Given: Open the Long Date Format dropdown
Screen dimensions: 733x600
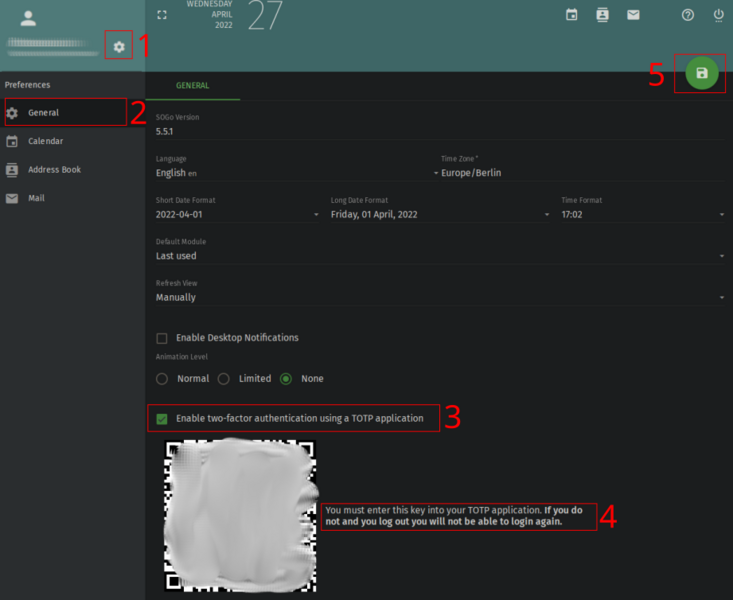Looking at the screenshot, I should [x=440, y=214].
